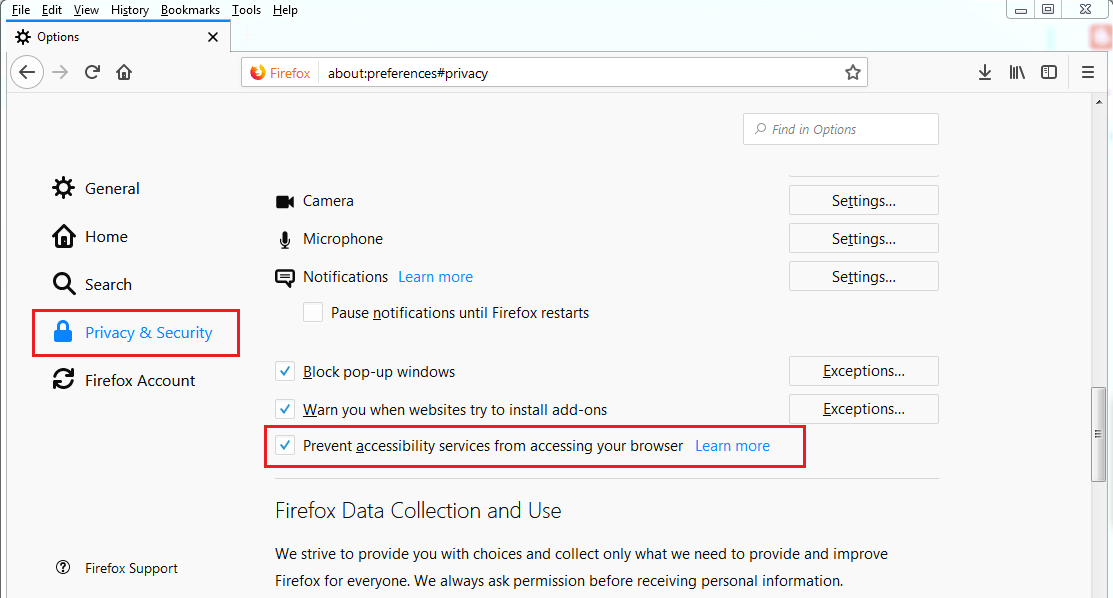Screen dimensions: 1113x598
Task: Reload the current page
Action: (x=92, y=72)
